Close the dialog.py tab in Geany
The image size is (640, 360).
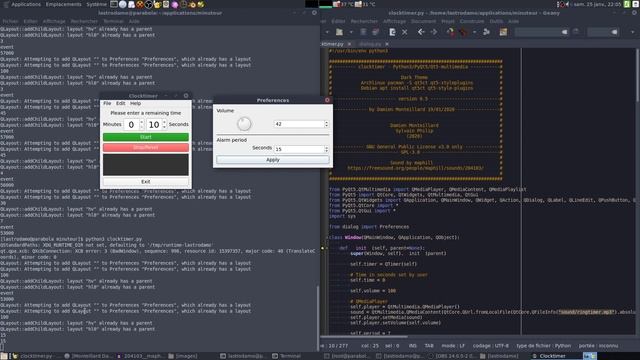[x=387, y=44]
